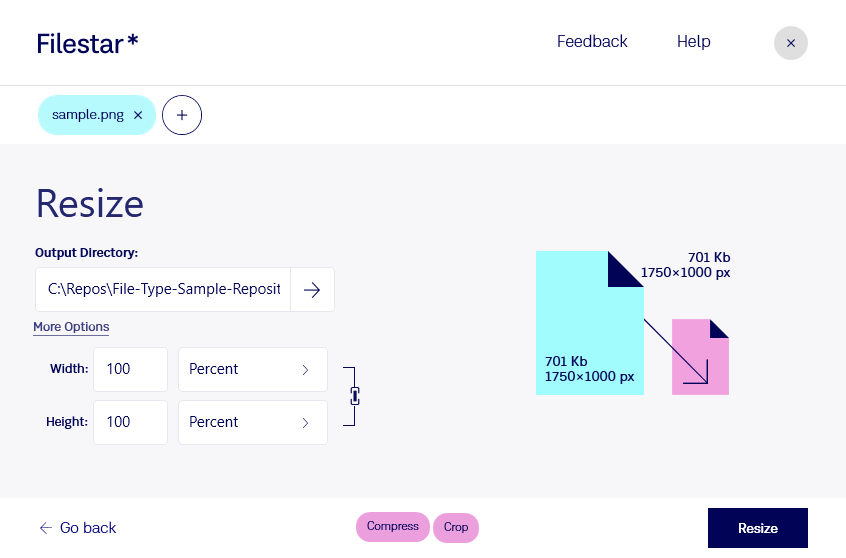Toggle the aspect ratio lock icon

click(354, 396)
